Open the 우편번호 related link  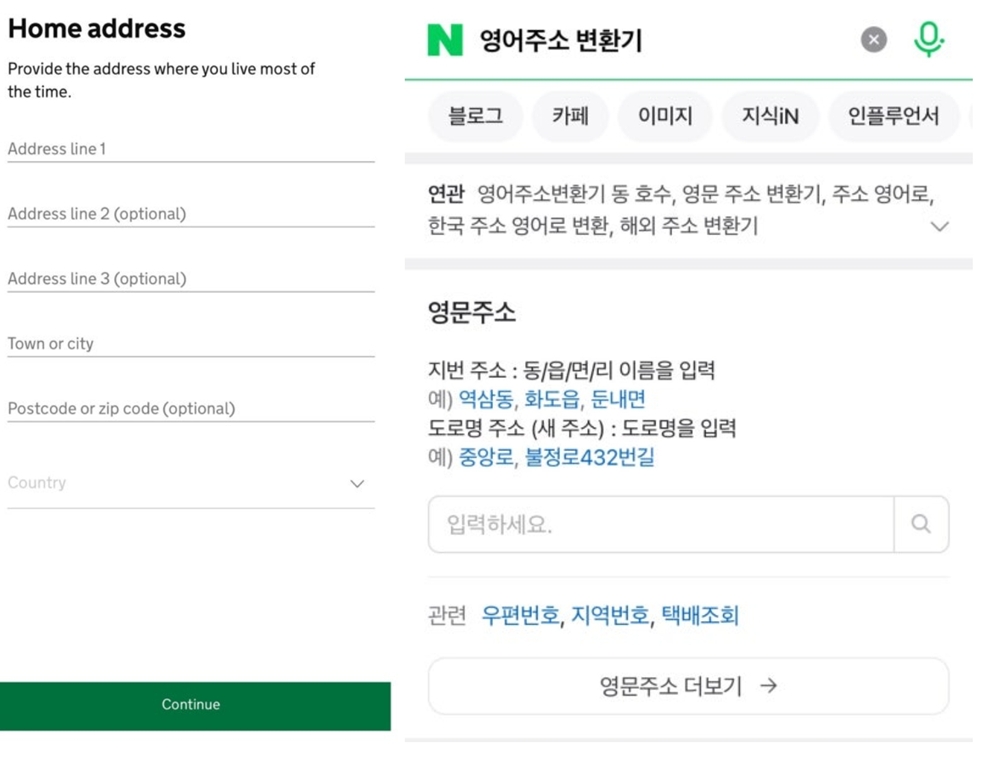pyautogui.click(x=520, y=615)
